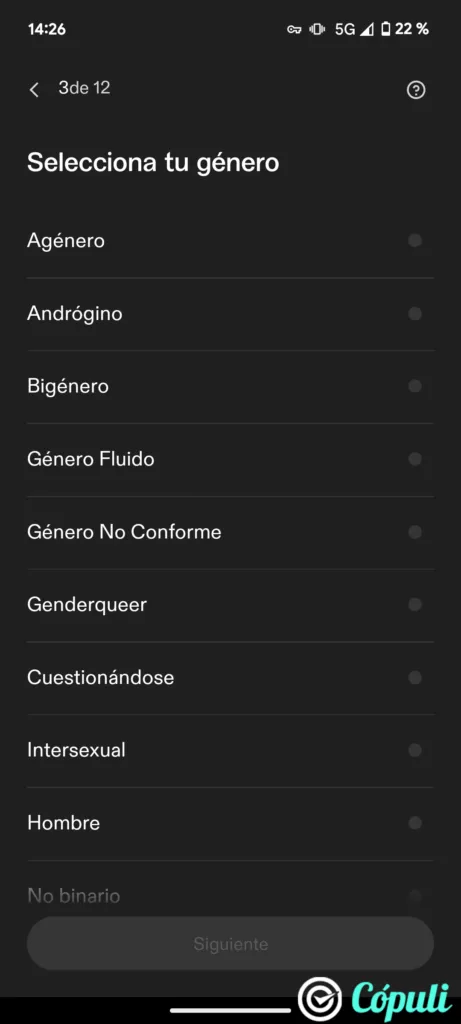The image size is (461, 1024).
Task: Tap the vibrate mode status icon
Action: [x=317, y=29]
